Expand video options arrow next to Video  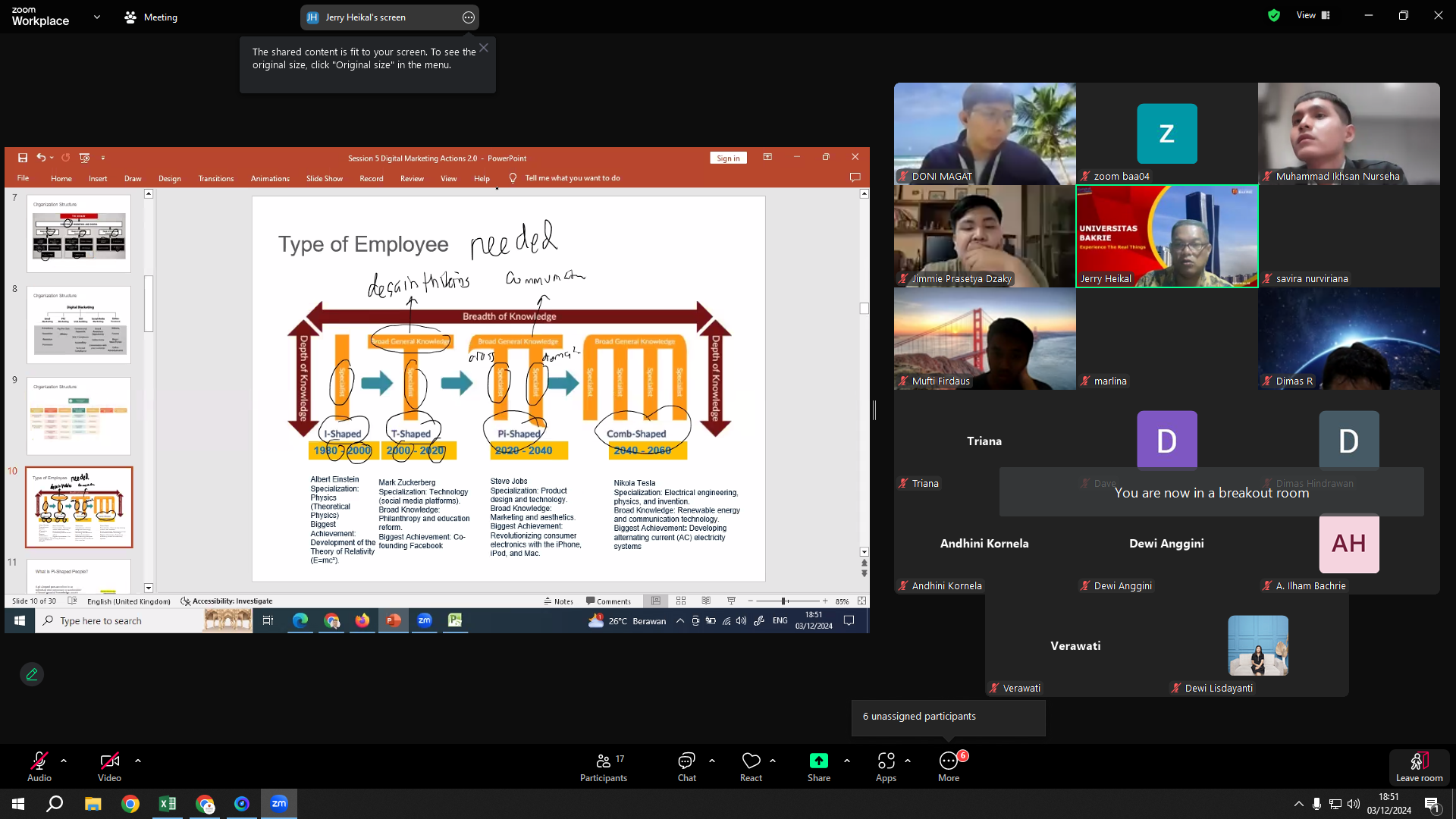138,761
